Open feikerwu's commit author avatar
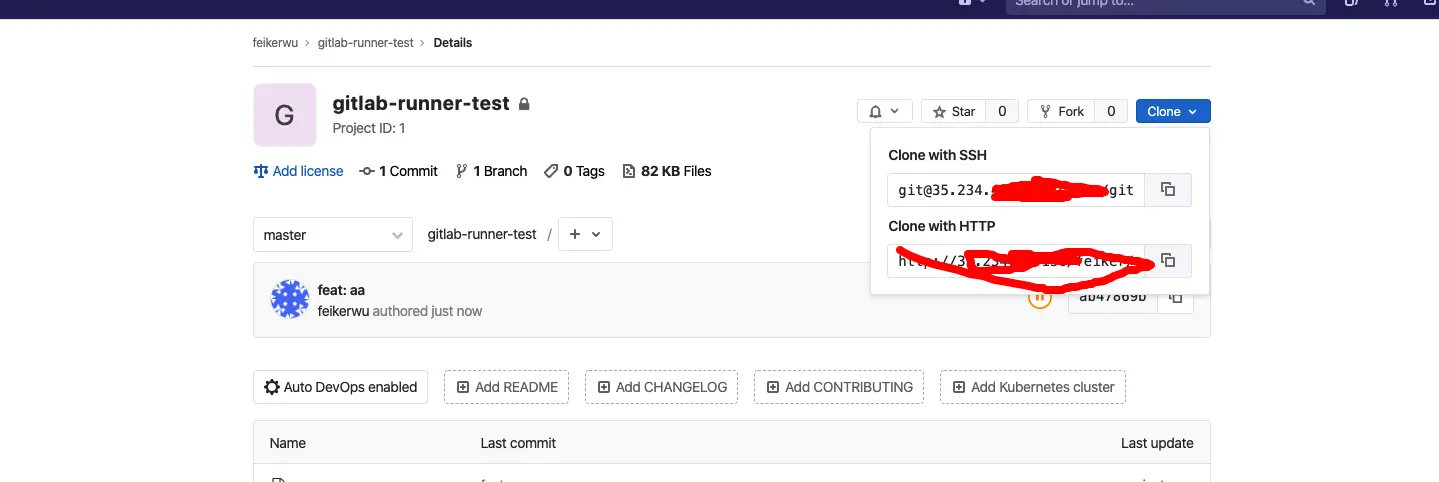This screenshot has width=1439, height=482. [289, 300]
